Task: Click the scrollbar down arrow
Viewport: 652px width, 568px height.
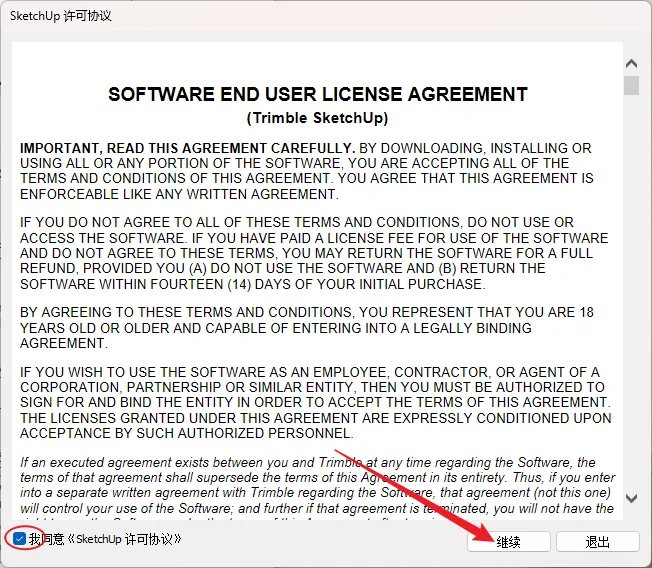Action: coord(631,498)
